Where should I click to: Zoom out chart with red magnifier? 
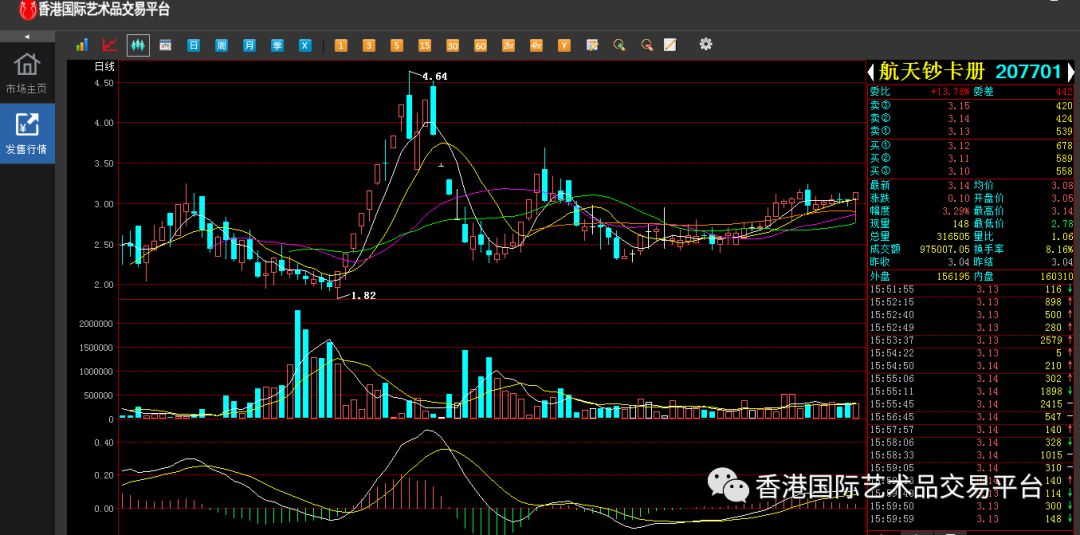[647, 45]
